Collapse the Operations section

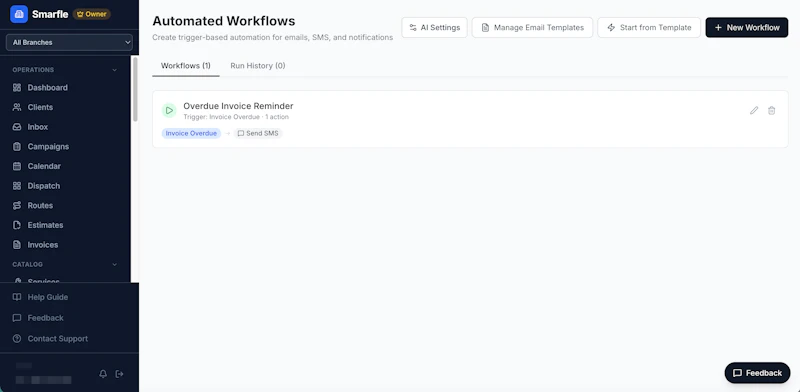(x=114, y=70)
